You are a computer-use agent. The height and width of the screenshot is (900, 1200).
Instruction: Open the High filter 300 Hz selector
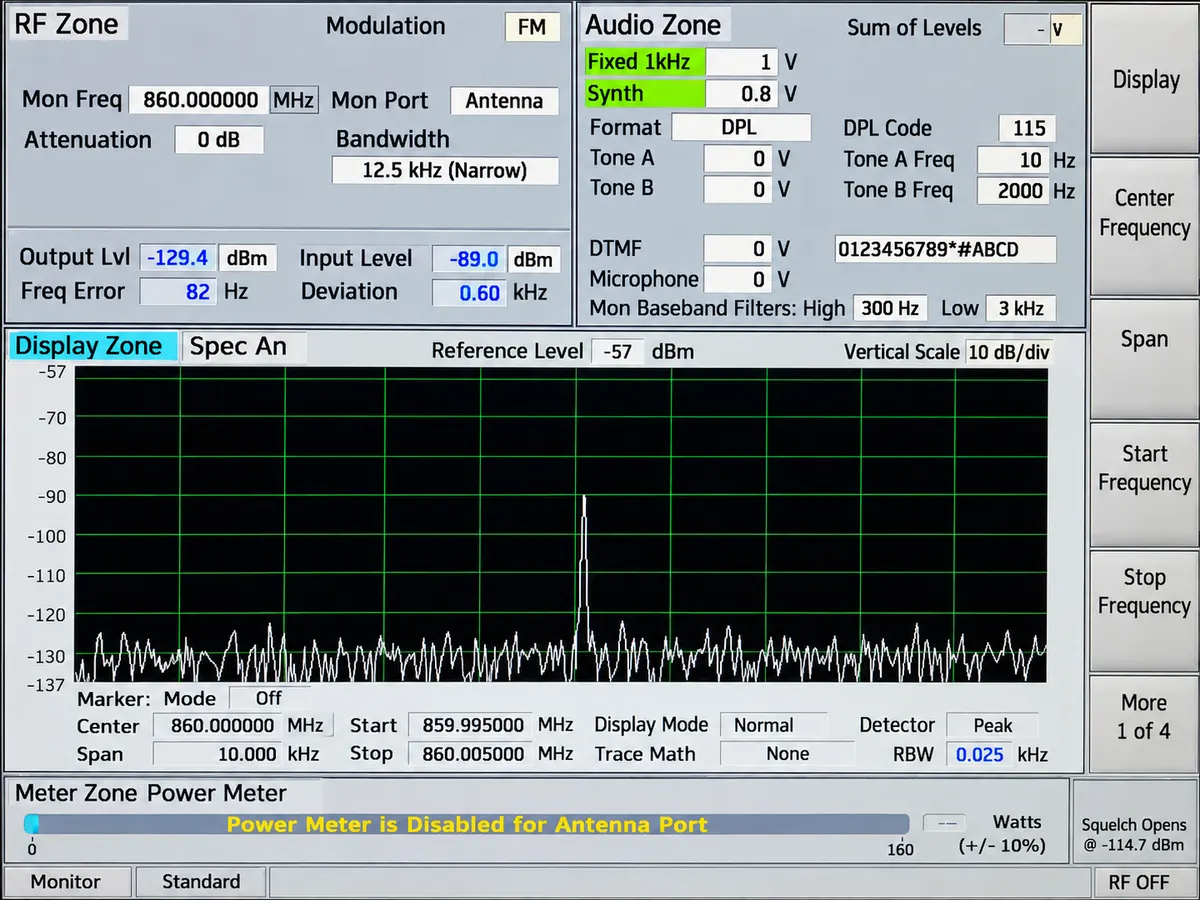(x=890, y=308)
